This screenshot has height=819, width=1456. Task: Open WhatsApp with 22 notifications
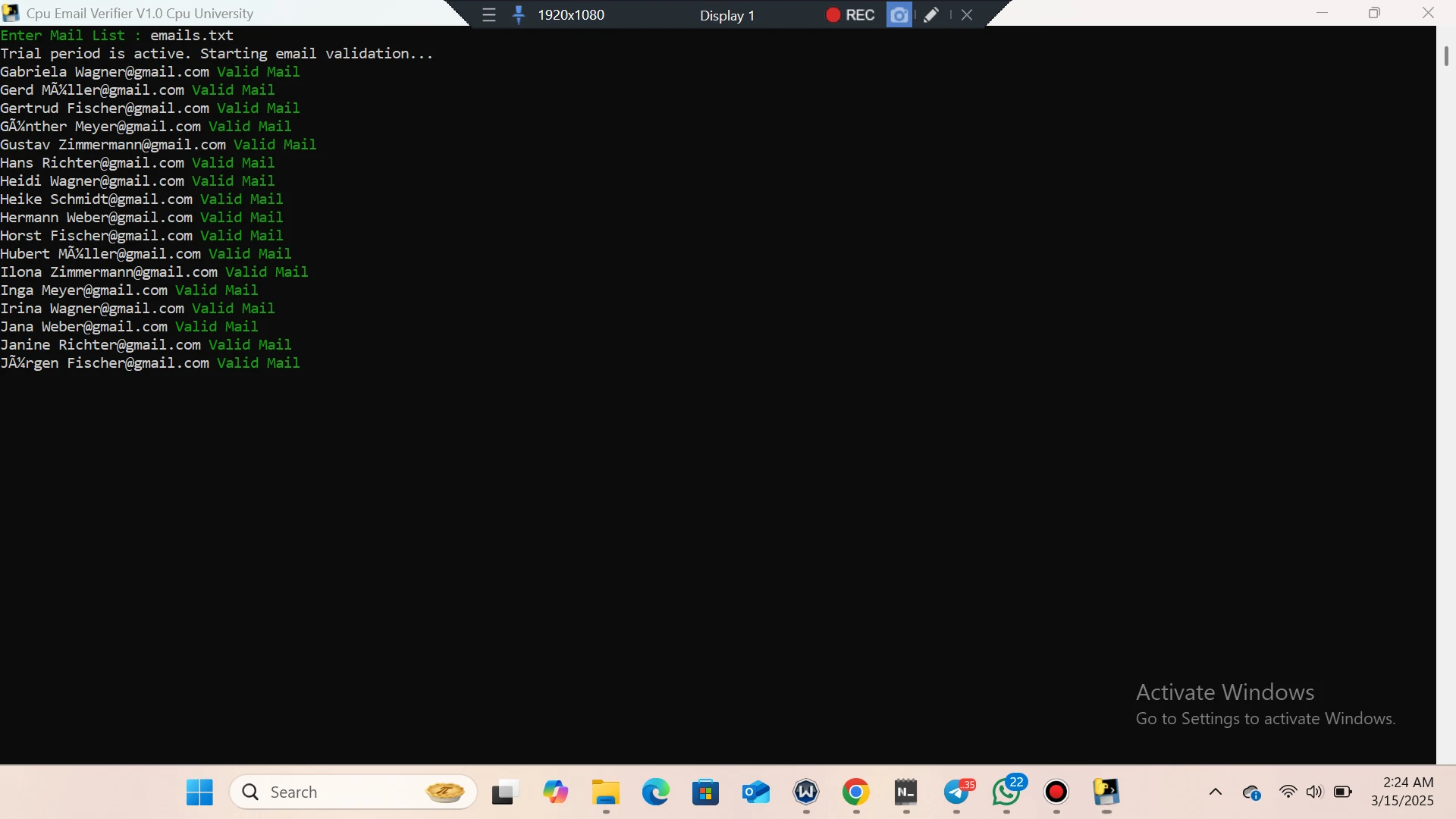(x=1006, y=792)
